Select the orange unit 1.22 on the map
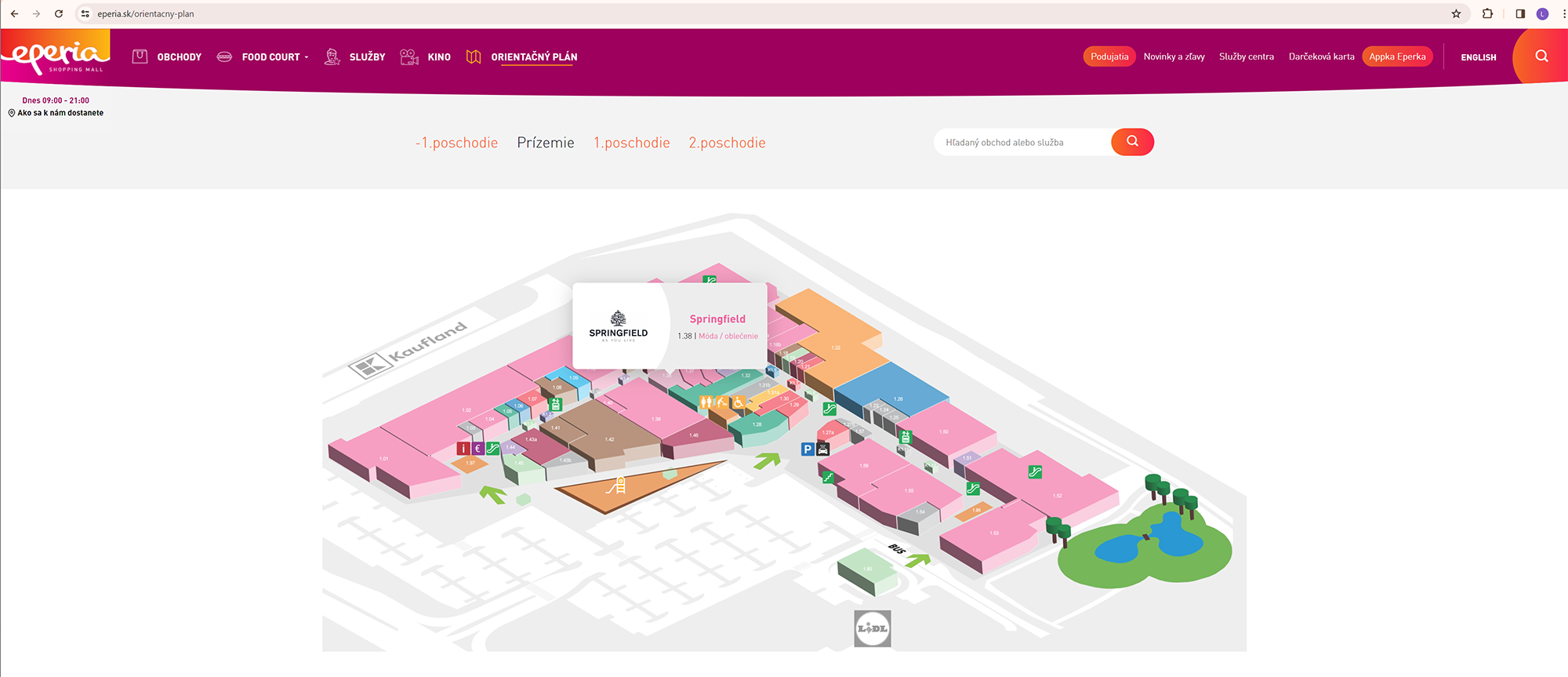Viewport: 1568px width, 677px height. pyautogui.click(x=831, y=341)
